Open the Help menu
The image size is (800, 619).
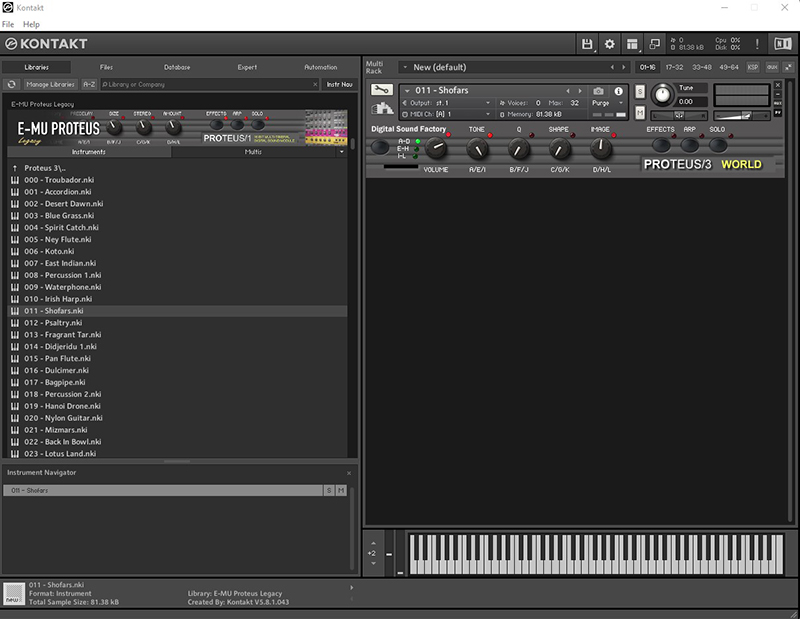click(31, 24)
